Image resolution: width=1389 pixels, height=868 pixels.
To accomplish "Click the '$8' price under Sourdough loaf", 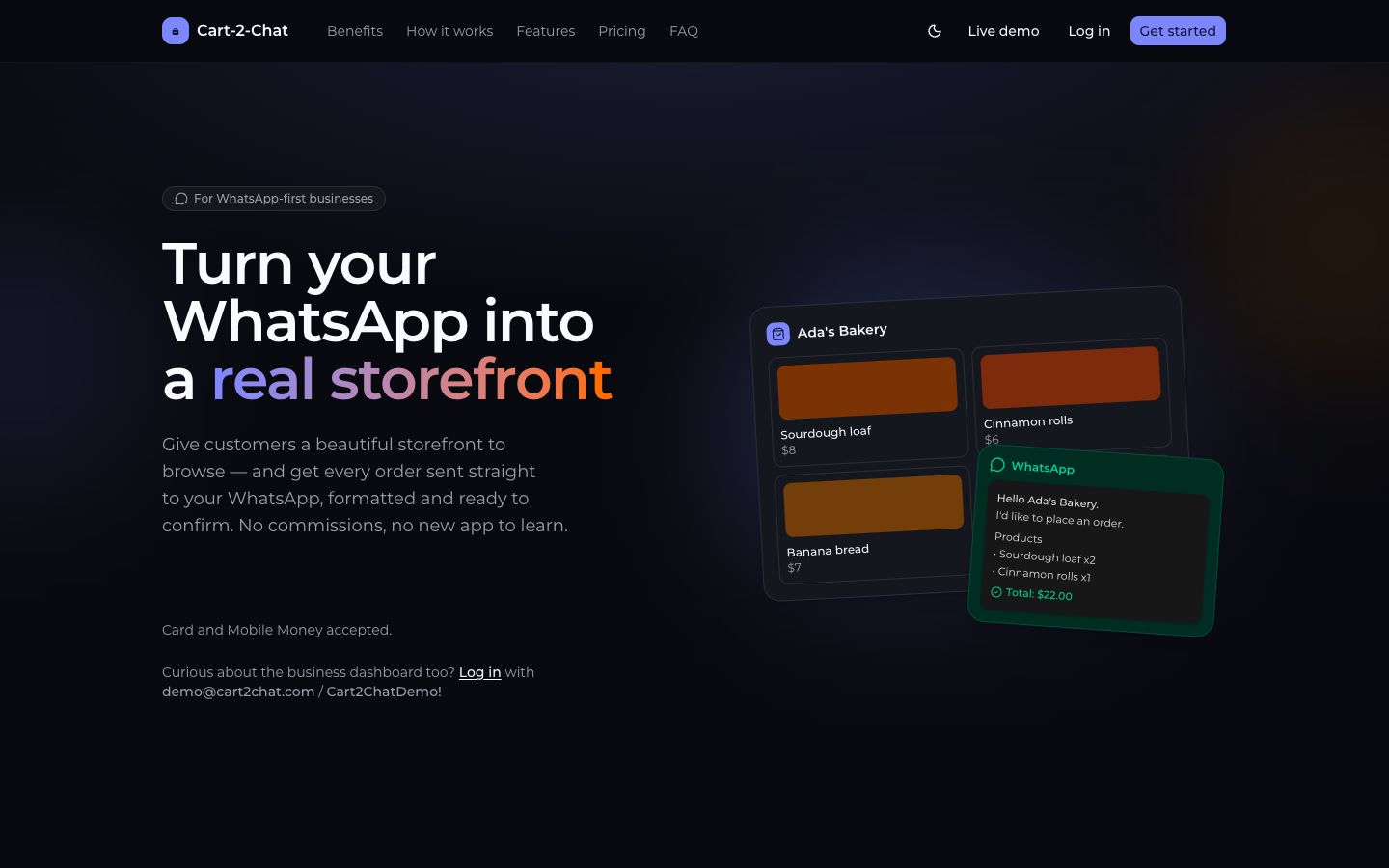I will click(789, 450).
